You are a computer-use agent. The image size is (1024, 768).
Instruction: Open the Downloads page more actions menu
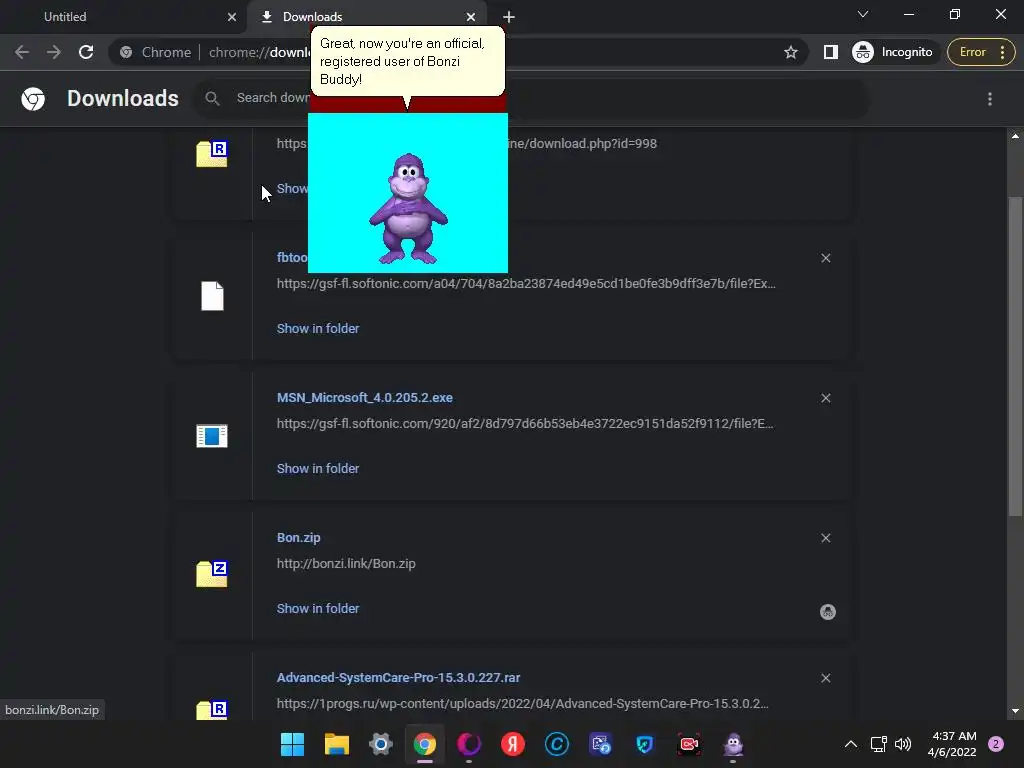pos(990,99)
